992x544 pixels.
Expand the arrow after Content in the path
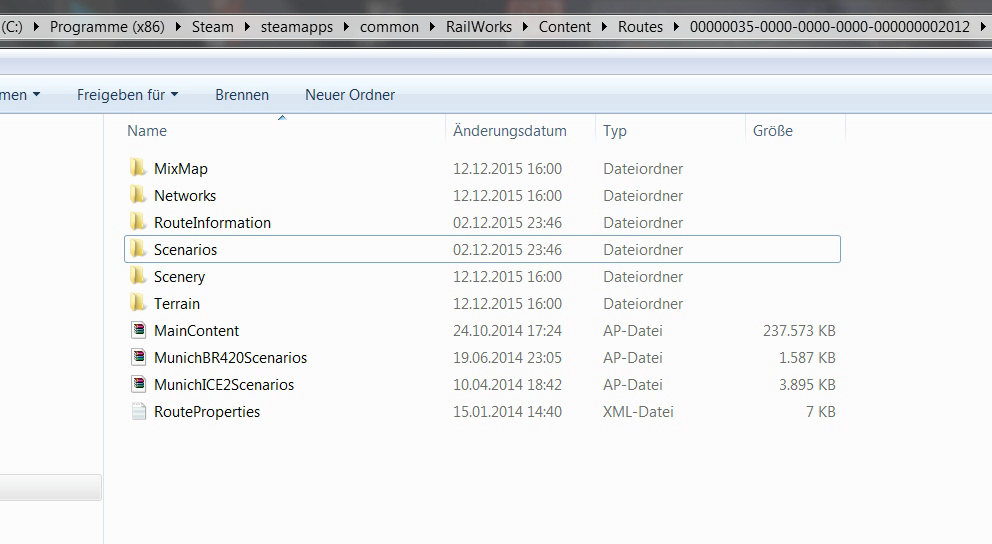605,27
